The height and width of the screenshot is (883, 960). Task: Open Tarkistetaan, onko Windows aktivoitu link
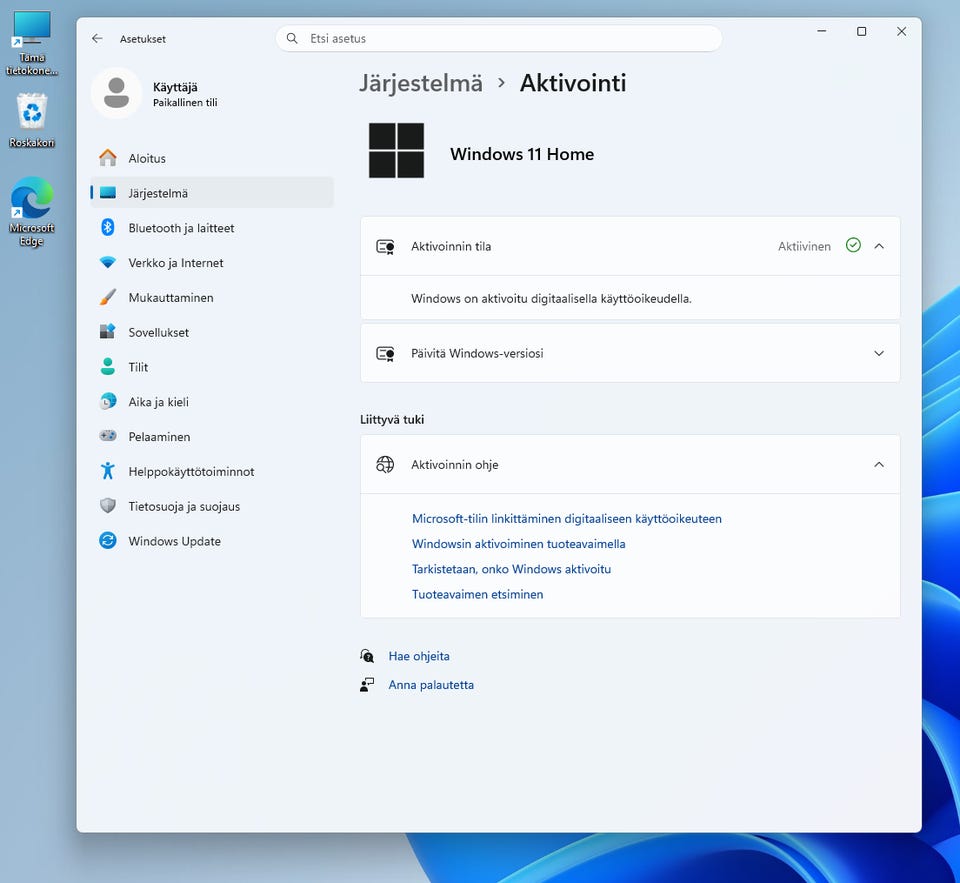(511, 569)
